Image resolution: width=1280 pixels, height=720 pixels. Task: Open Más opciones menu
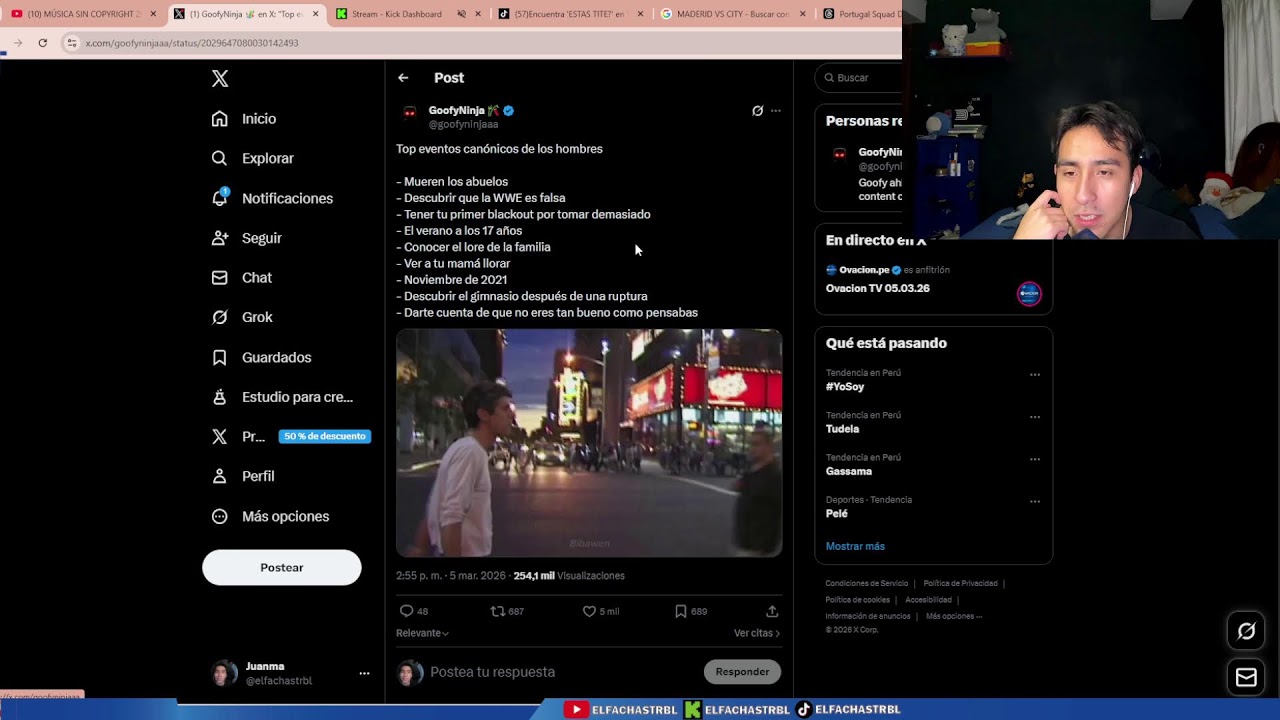[271, 516]
